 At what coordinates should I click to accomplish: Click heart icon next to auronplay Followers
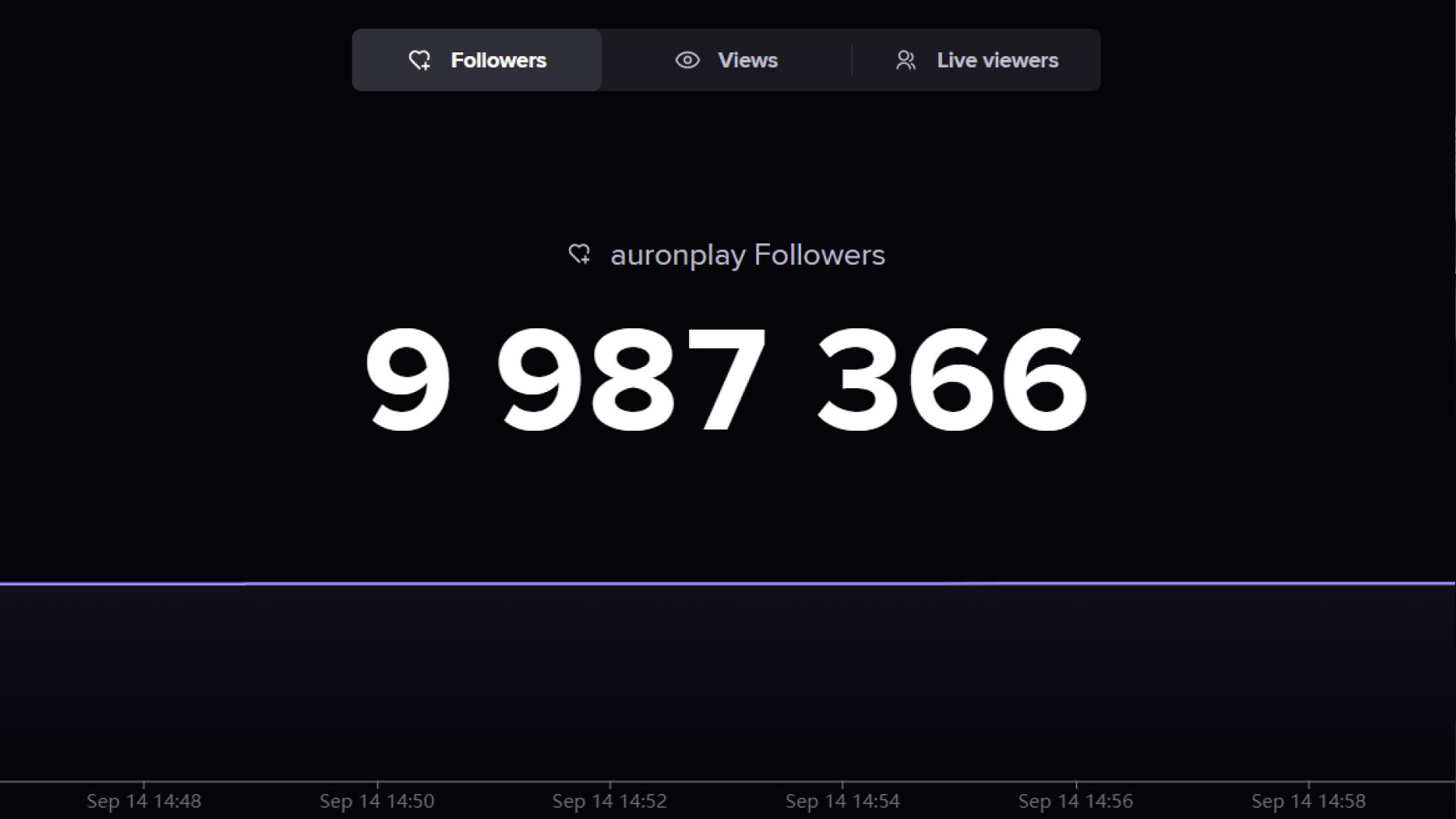coord(579,254)
